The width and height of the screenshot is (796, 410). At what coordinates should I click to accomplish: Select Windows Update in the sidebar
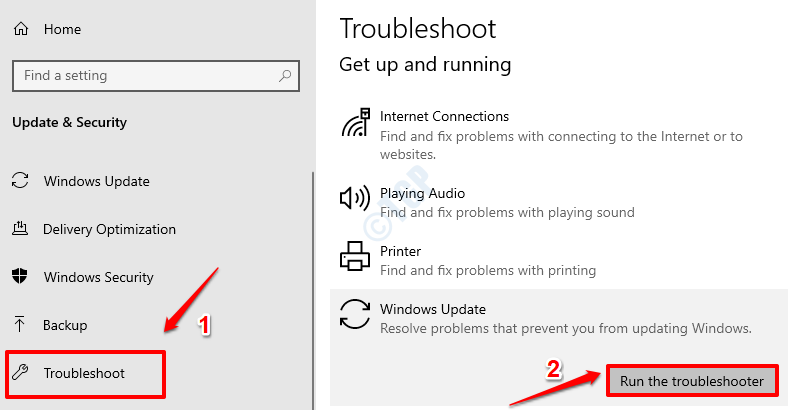tap(96, 181)
